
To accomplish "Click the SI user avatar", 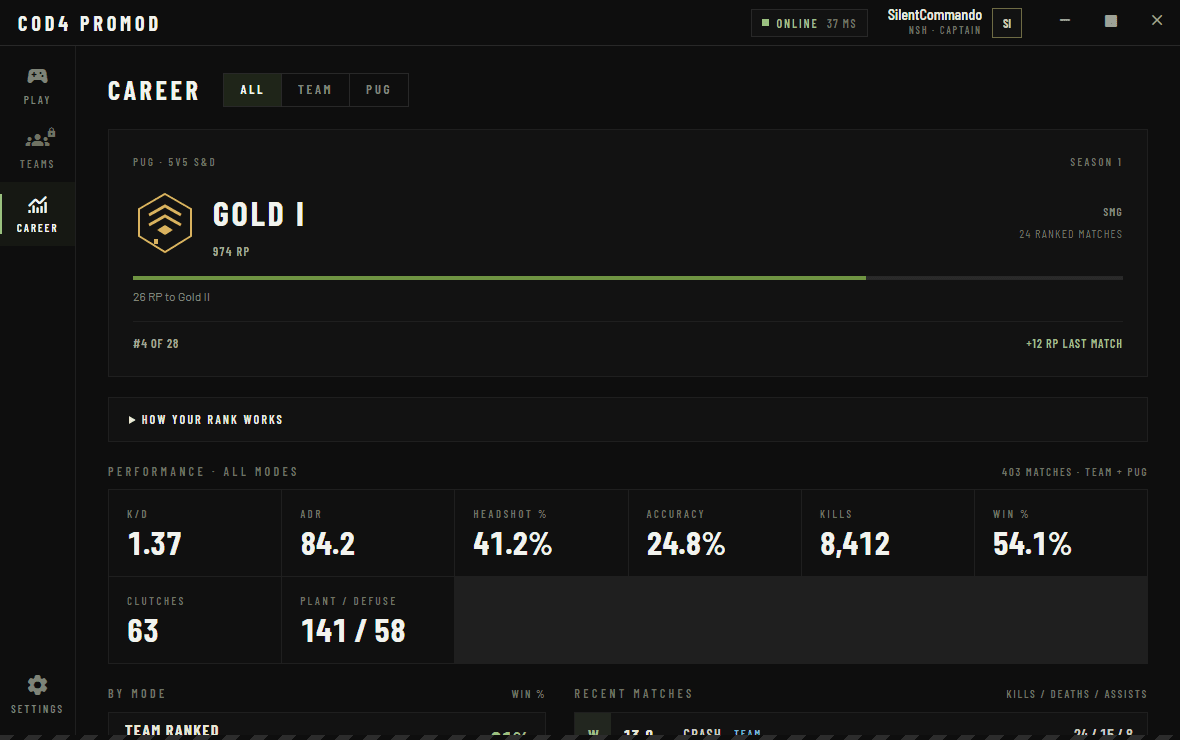I will click(1006, 23).
